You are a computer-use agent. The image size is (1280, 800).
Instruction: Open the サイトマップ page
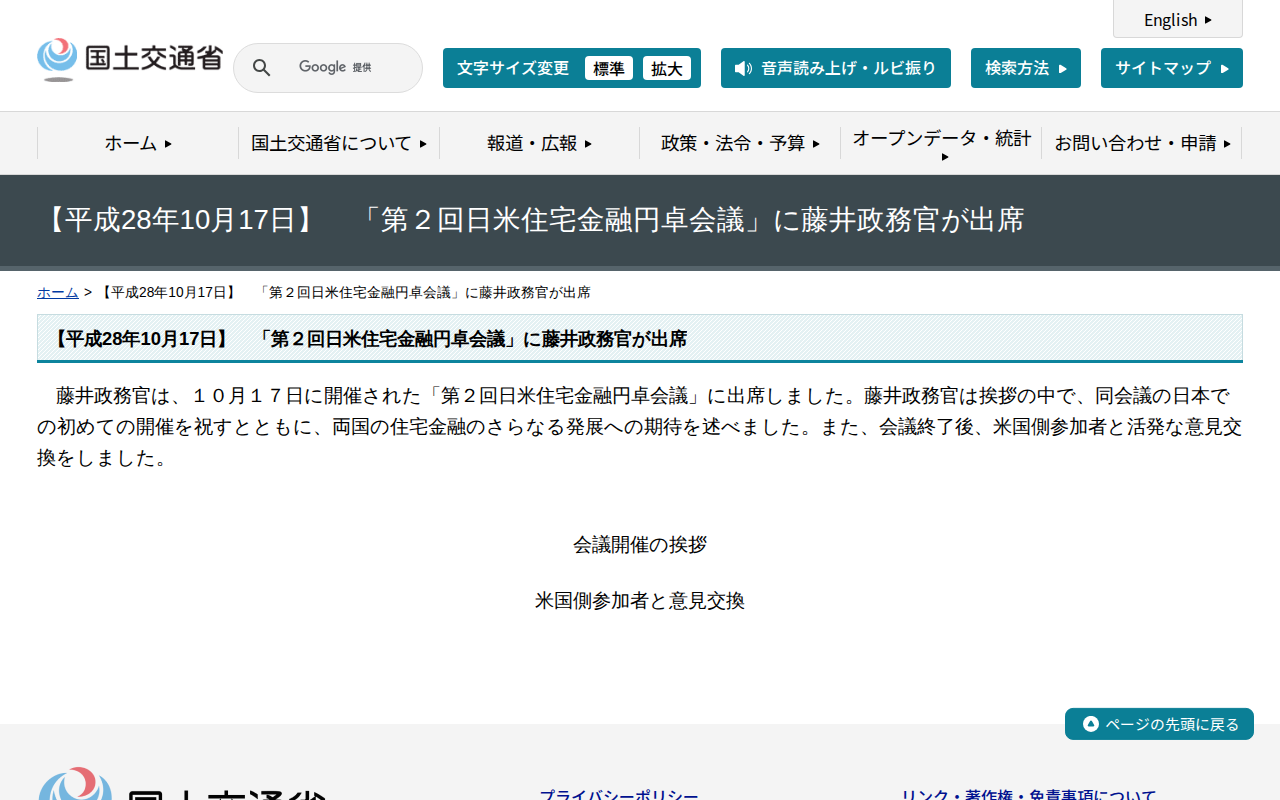click(1171, 68)
